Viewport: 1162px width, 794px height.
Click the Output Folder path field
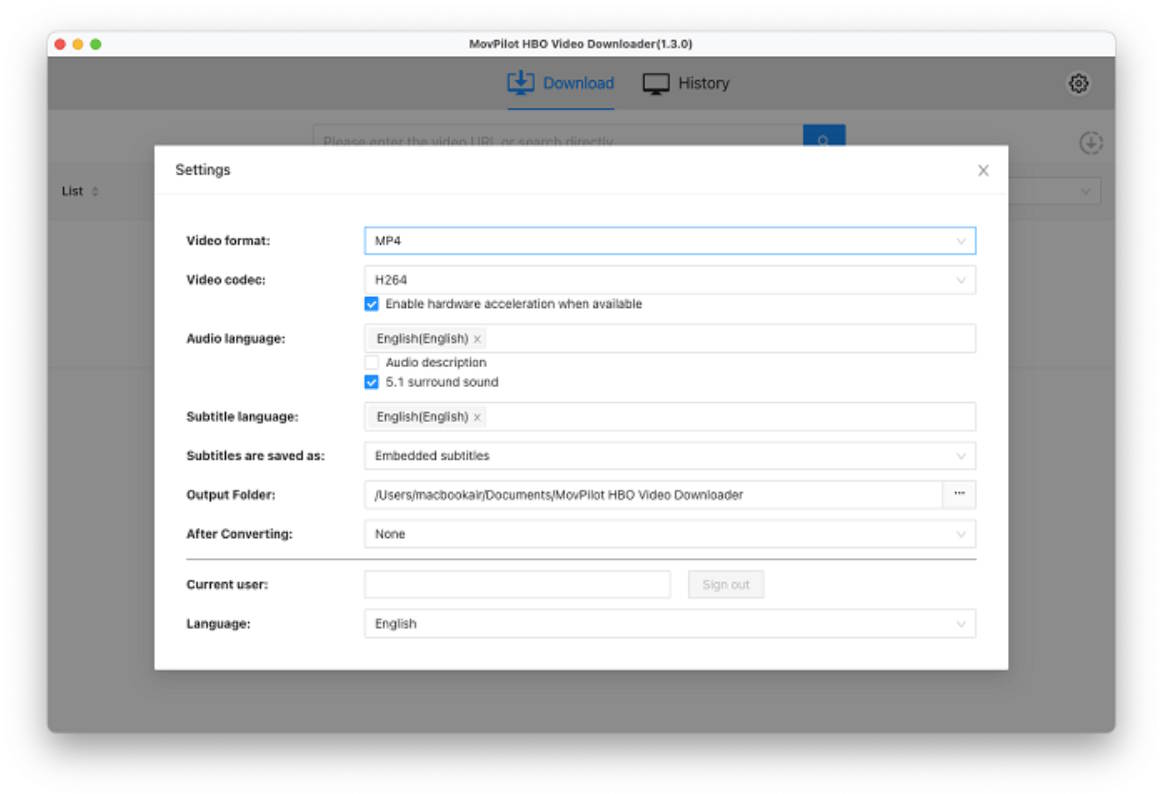[x=652, y=494]
